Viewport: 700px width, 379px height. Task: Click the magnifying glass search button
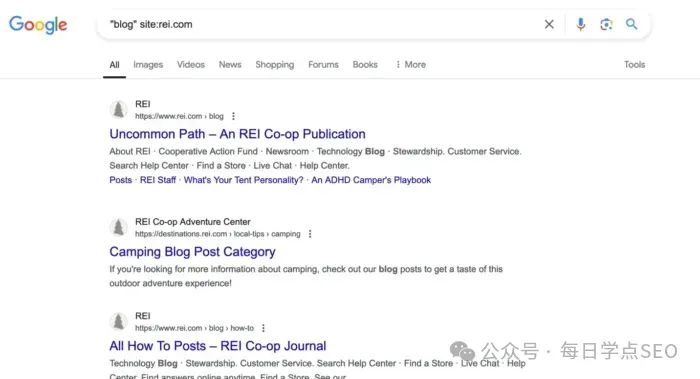(631, 24)
